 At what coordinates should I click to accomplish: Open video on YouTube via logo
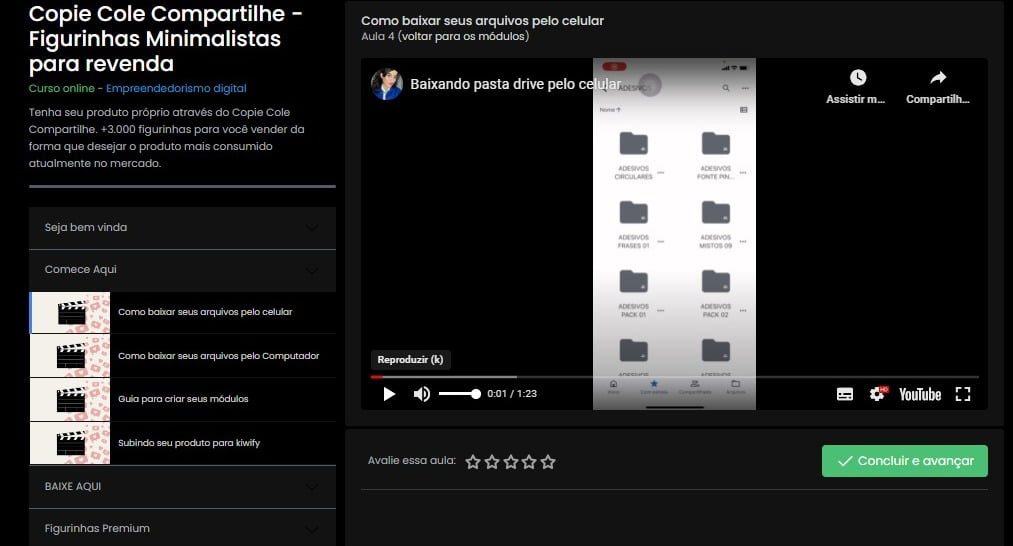pos(919,394)
